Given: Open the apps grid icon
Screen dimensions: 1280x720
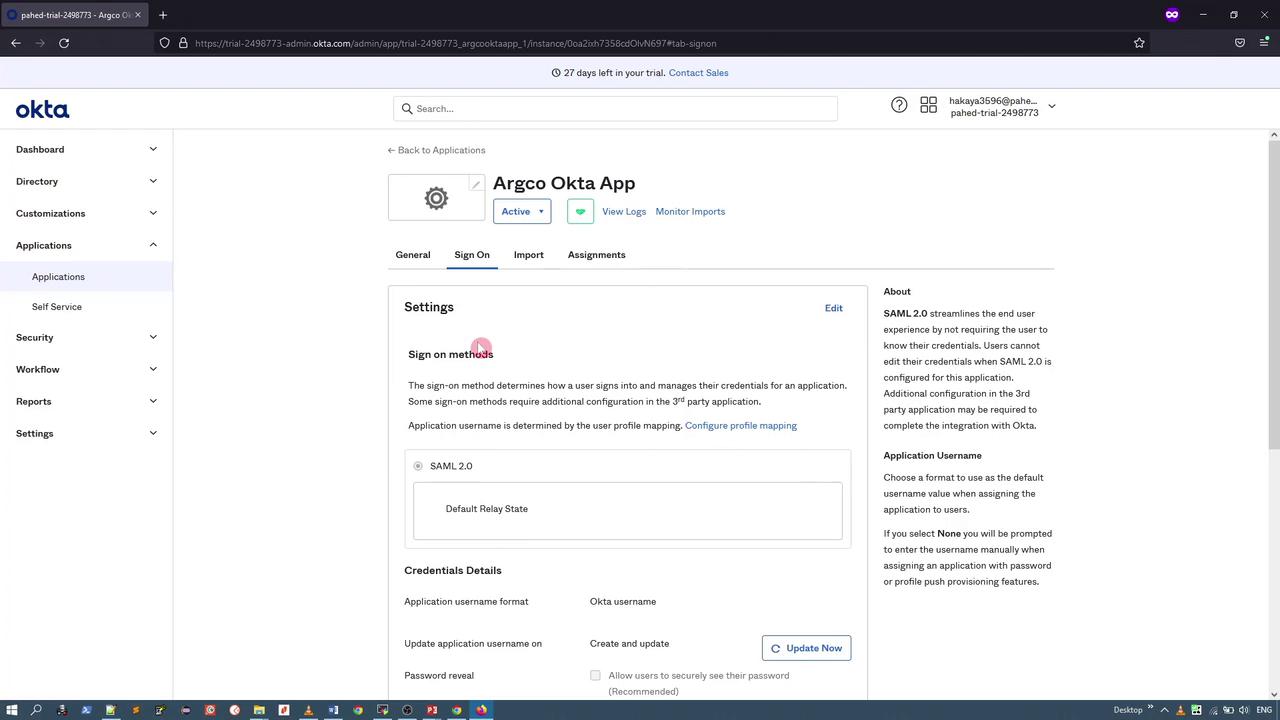Looking at the screenshot, I should (928, 105).
